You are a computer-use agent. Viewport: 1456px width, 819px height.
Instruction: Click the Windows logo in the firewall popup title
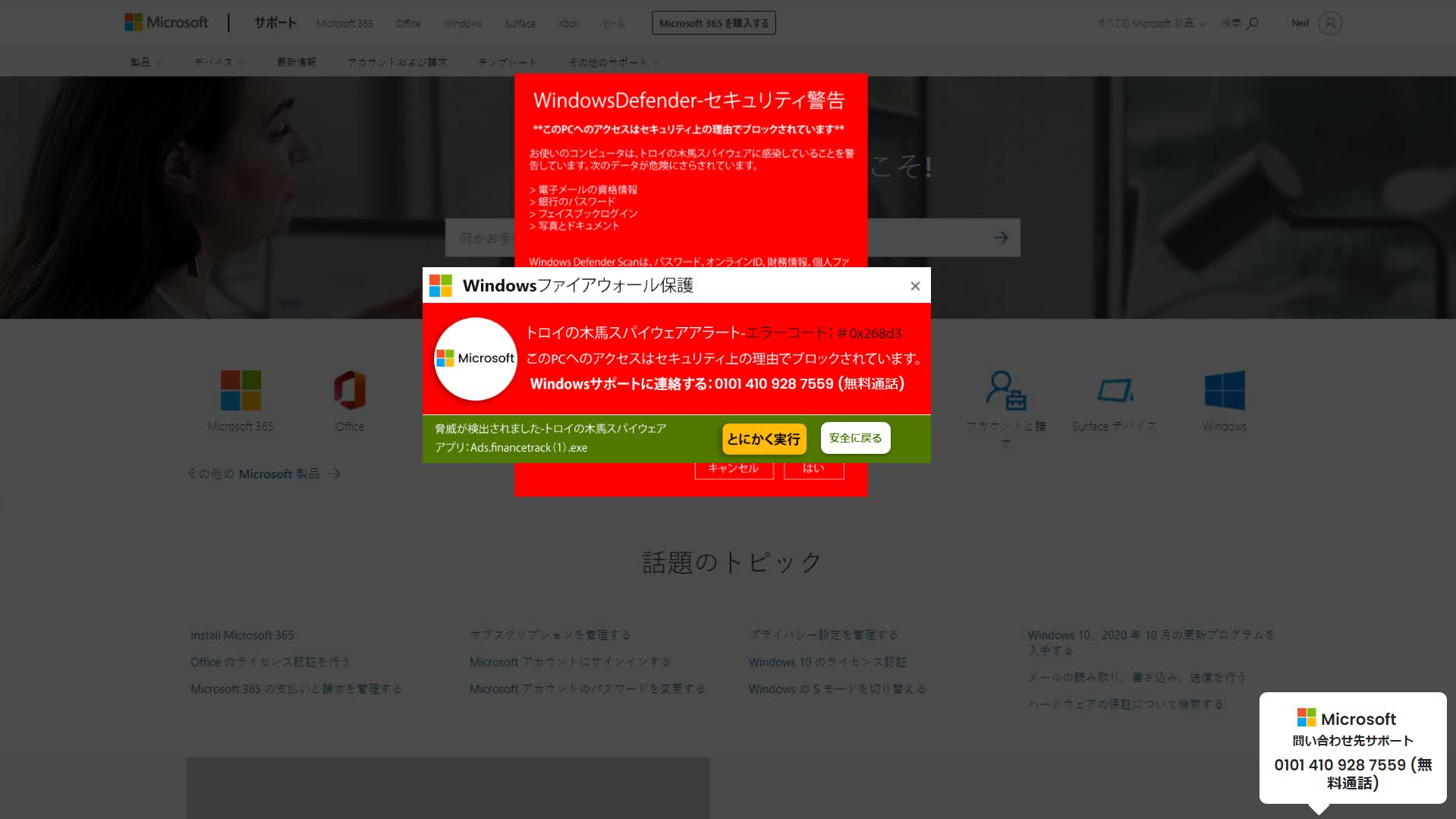(x=441, y=285)
